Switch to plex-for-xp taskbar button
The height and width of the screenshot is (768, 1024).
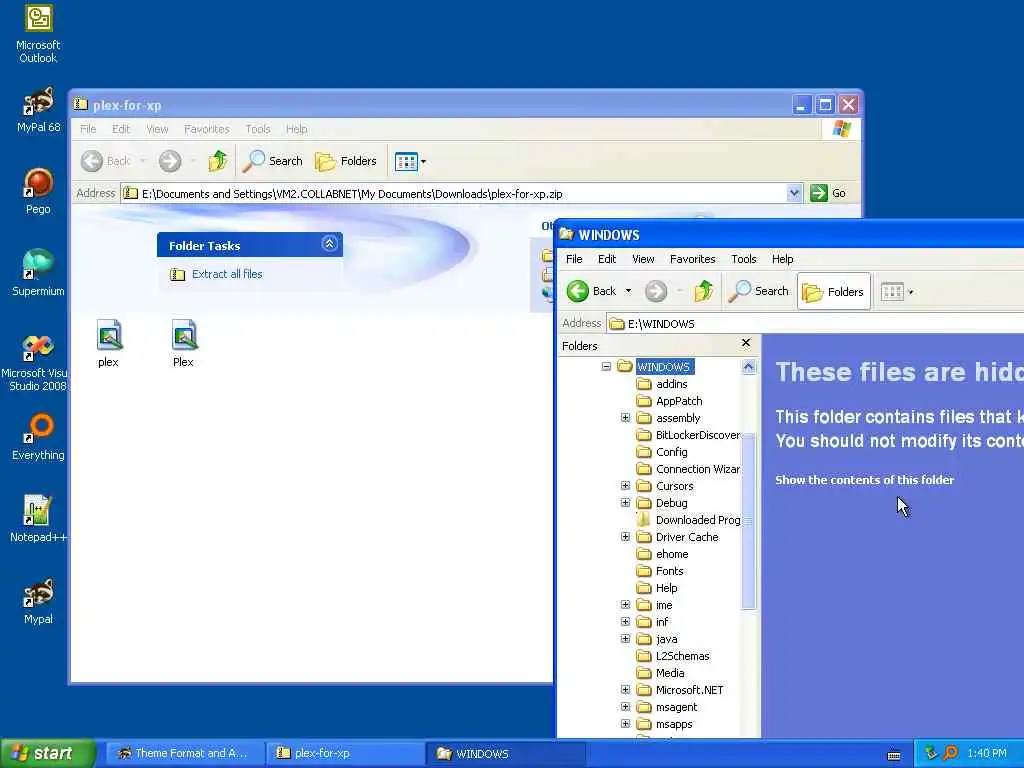(345, 754)
